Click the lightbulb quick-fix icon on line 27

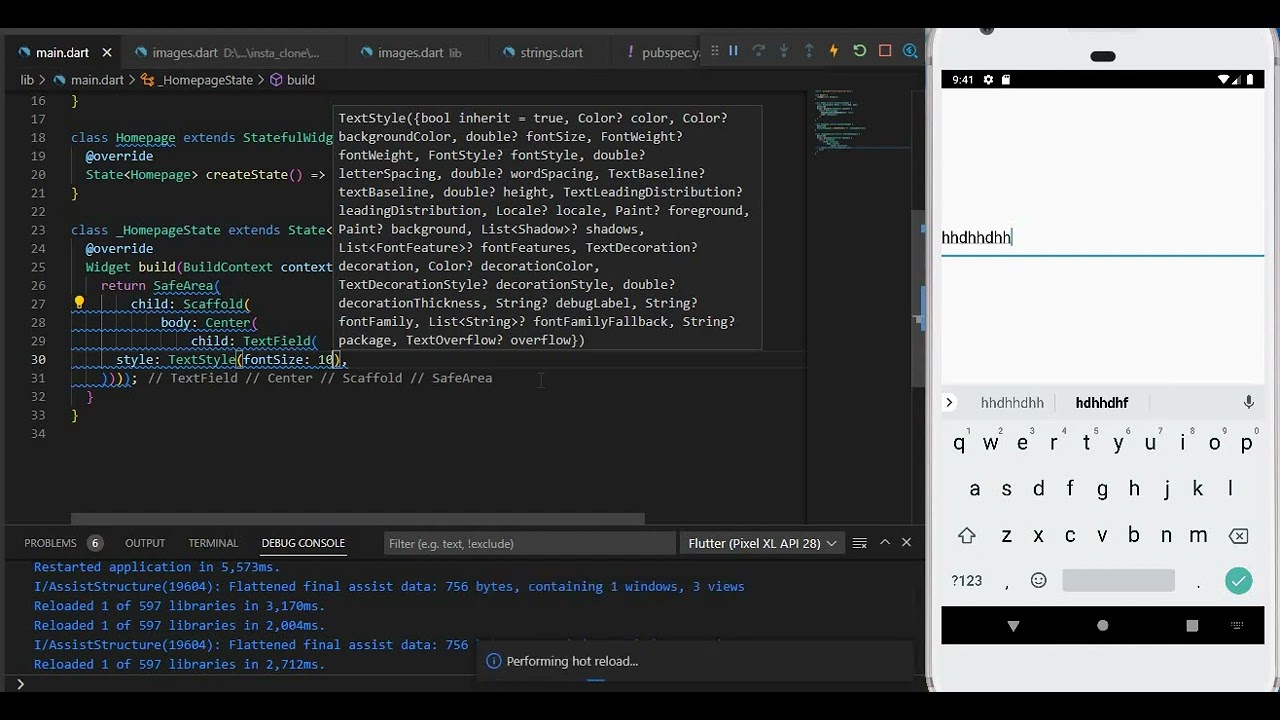click(x=79, y=303)
